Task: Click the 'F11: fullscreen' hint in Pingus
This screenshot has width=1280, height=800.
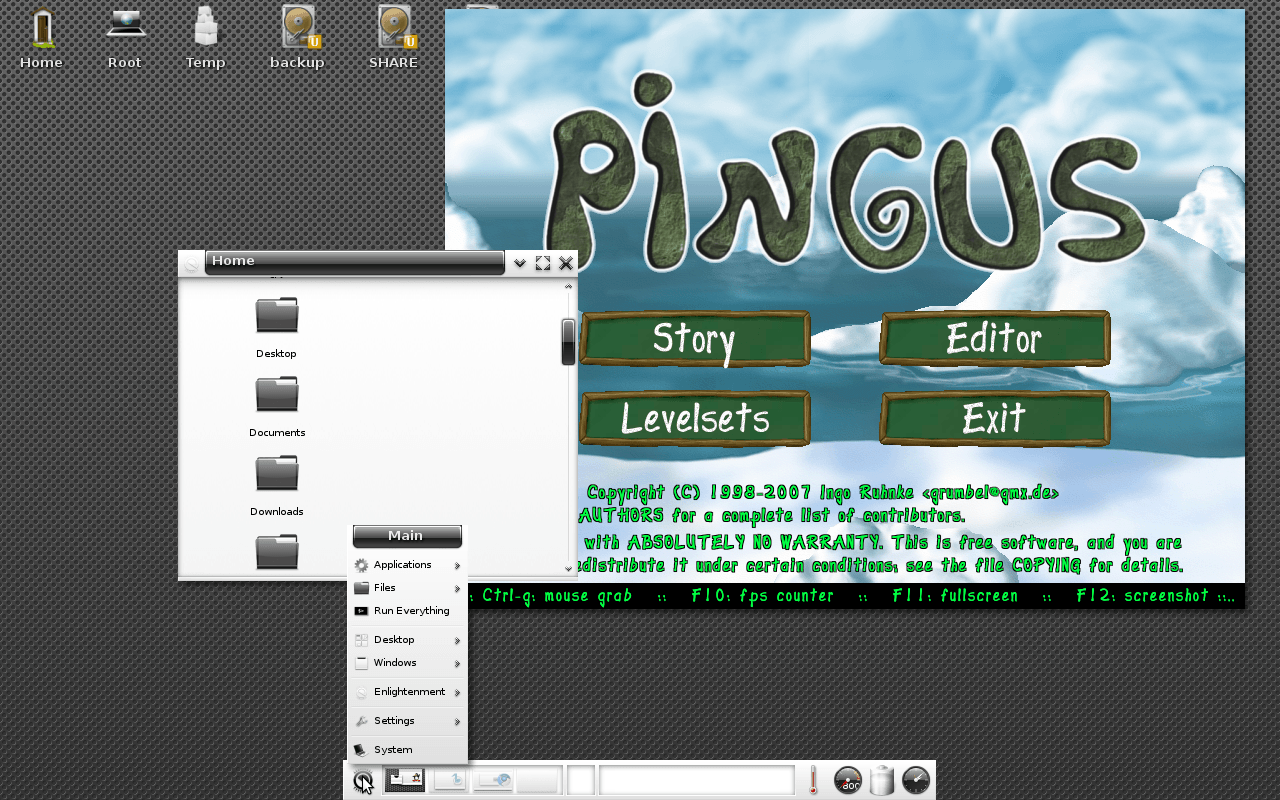Action: coord(955,596)
